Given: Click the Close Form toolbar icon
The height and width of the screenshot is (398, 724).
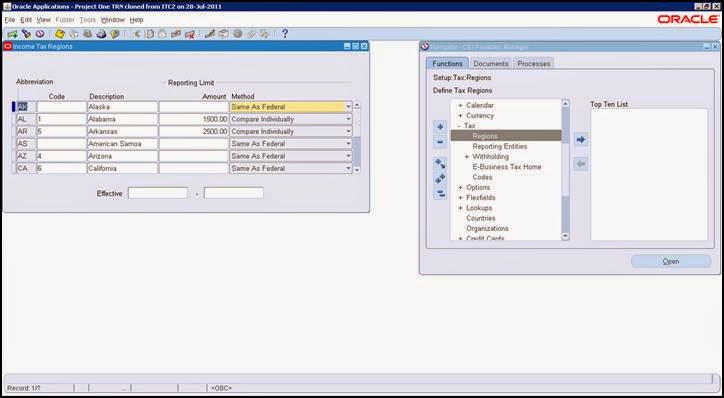Looking at the screenshot, I should (115, 34).
